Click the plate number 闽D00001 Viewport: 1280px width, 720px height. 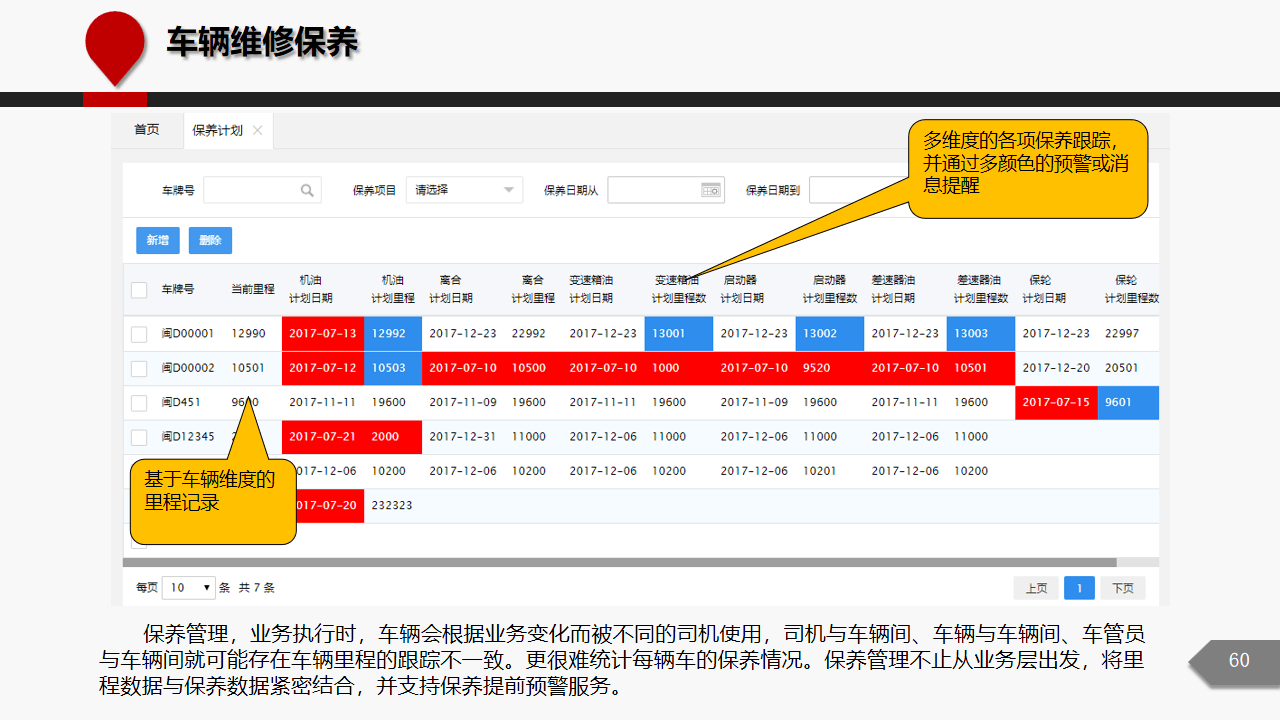[188, 334]
